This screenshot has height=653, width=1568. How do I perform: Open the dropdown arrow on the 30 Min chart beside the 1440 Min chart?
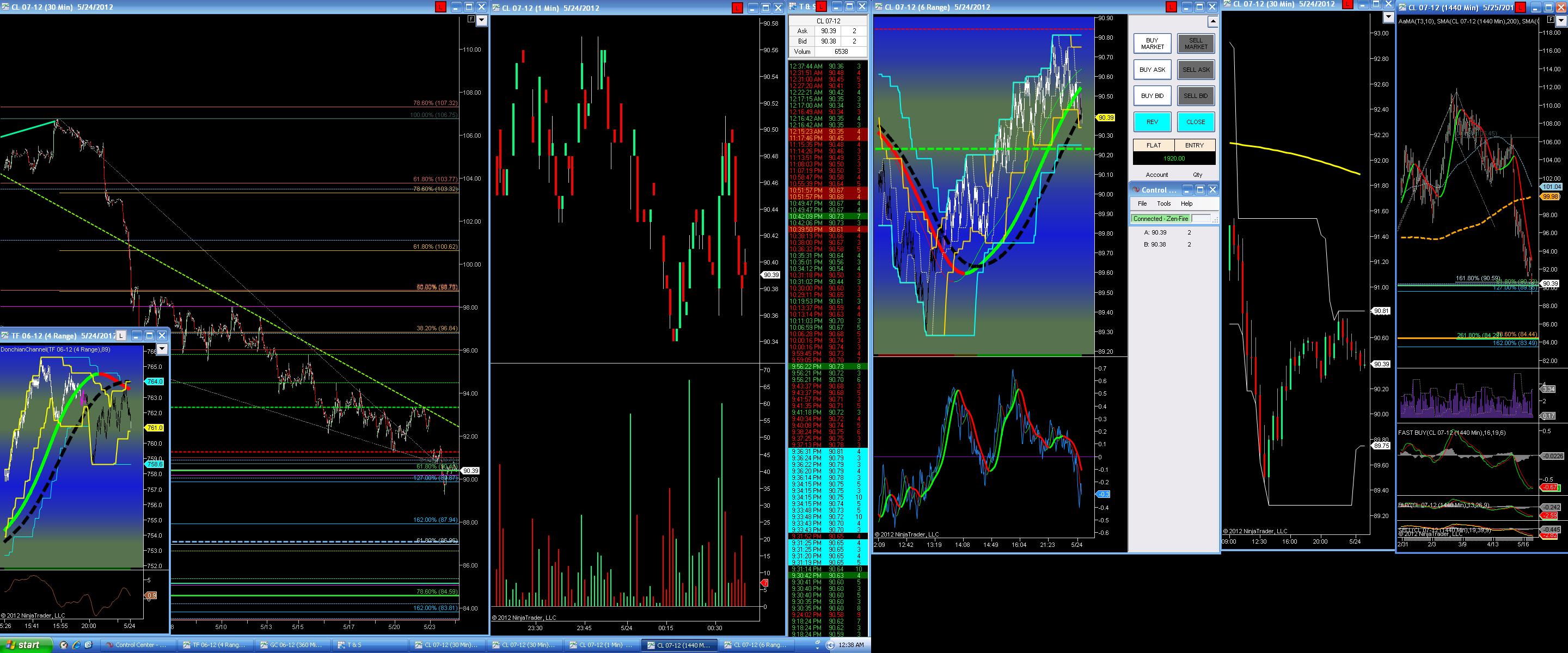[1388, 17]
